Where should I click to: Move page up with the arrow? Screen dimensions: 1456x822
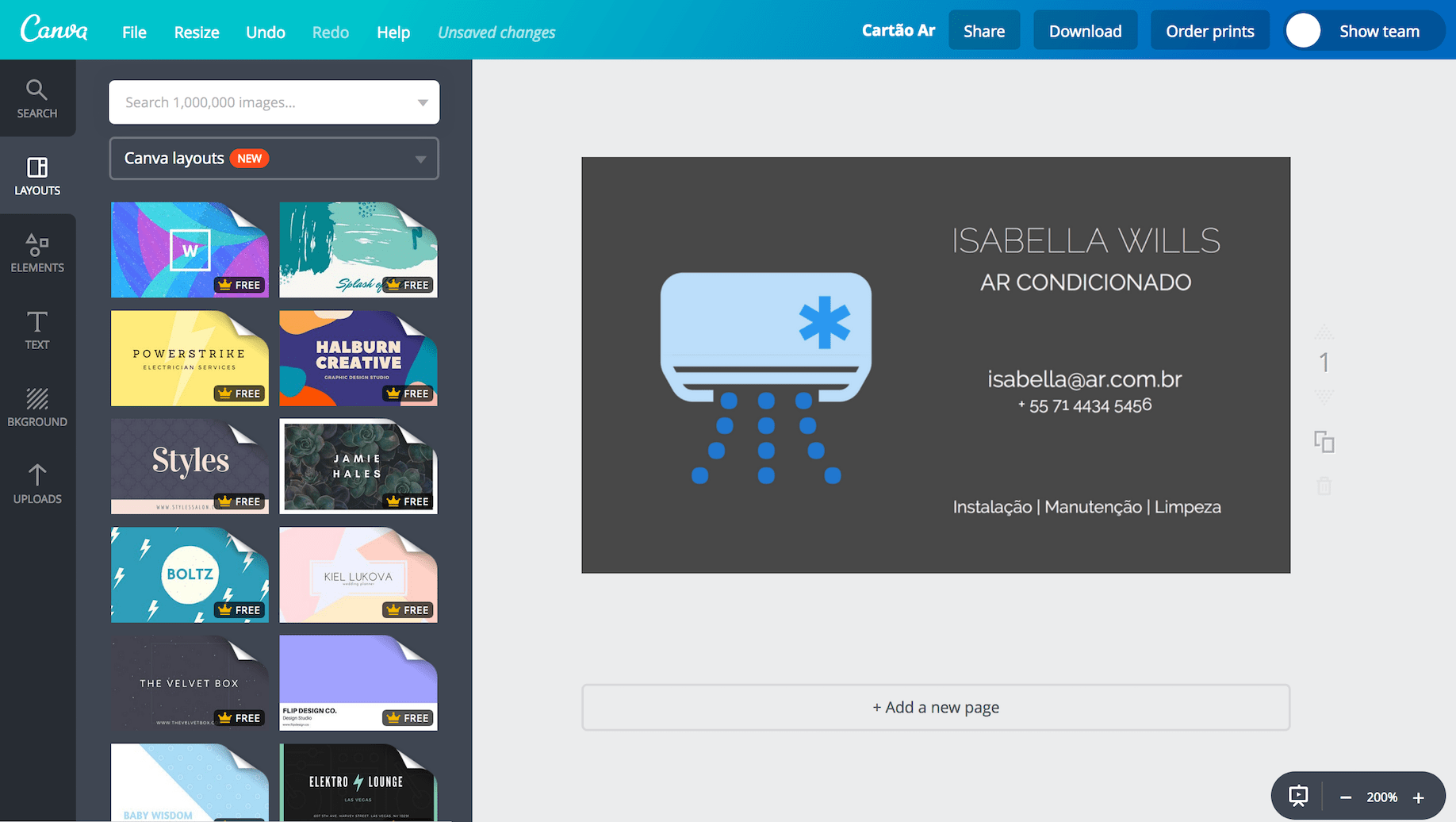(x=1324, y=332)
